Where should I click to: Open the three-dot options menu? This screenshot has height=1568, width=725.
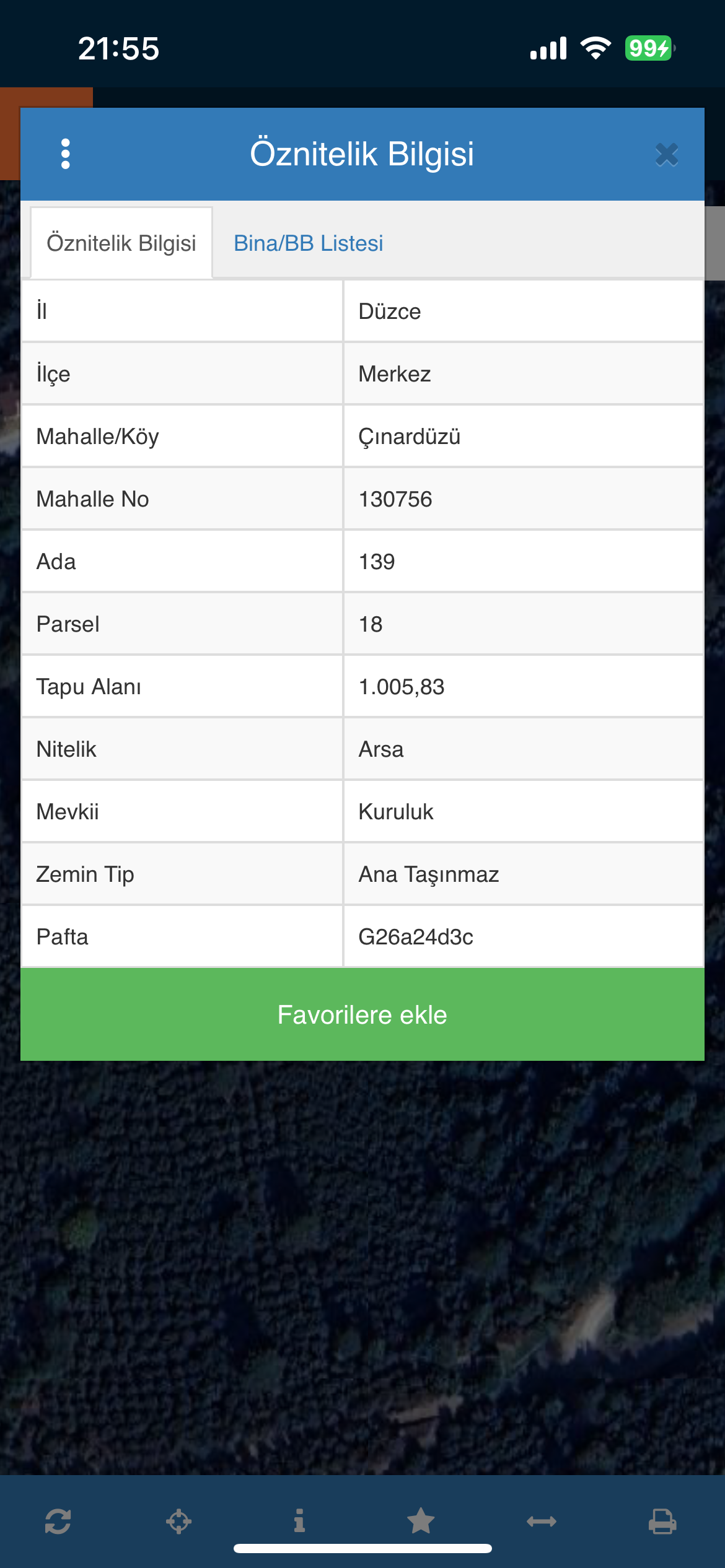pyautogui.click(x=66, y=154)
